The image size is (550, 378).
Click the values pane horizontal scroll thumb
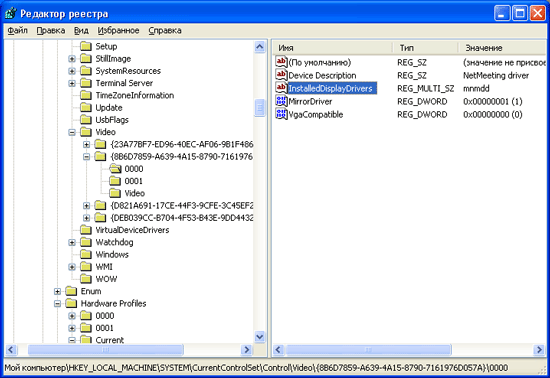[368, 350]
